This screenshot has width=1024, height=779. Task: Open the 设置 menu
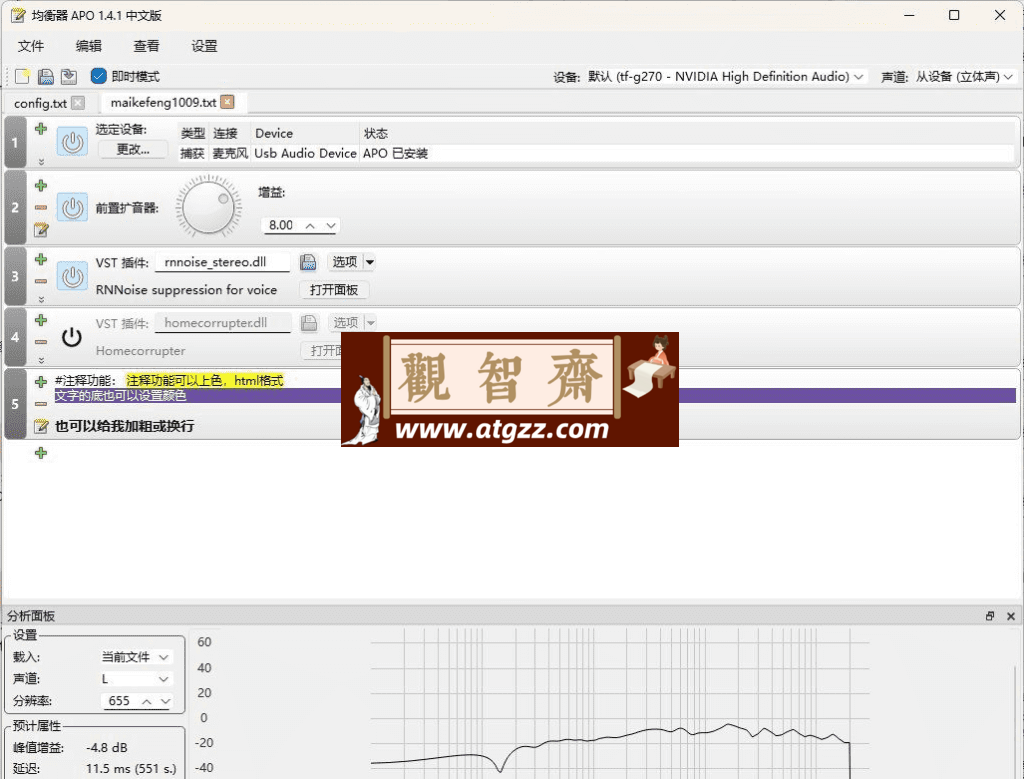tap(204, 46)
